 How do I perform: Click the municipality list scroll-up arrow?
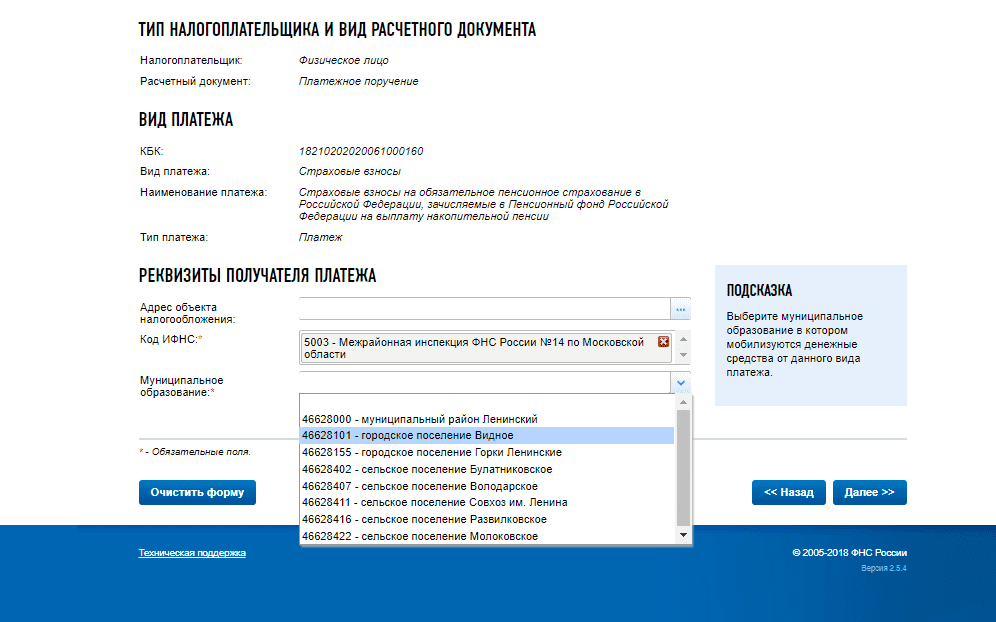[684, 401]
